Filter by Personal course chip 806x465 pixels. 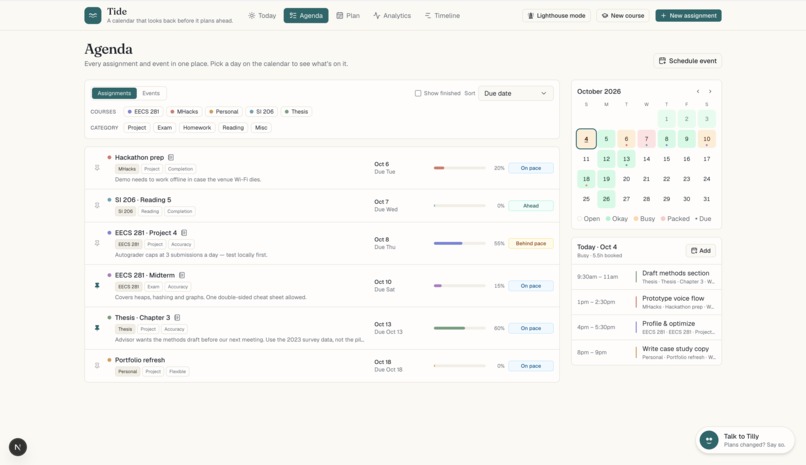click(x=224, y=111)
